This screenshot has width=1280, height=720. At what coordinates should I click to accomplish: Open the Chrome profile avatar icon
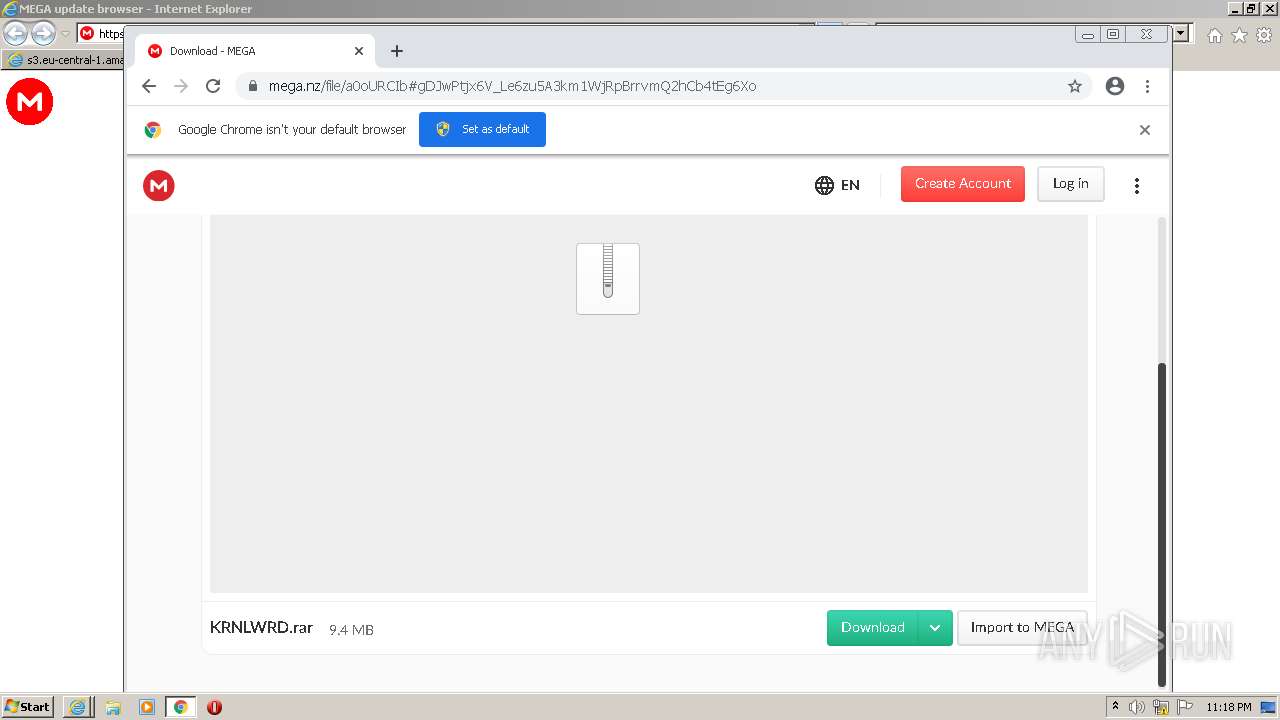(1115, 86)
